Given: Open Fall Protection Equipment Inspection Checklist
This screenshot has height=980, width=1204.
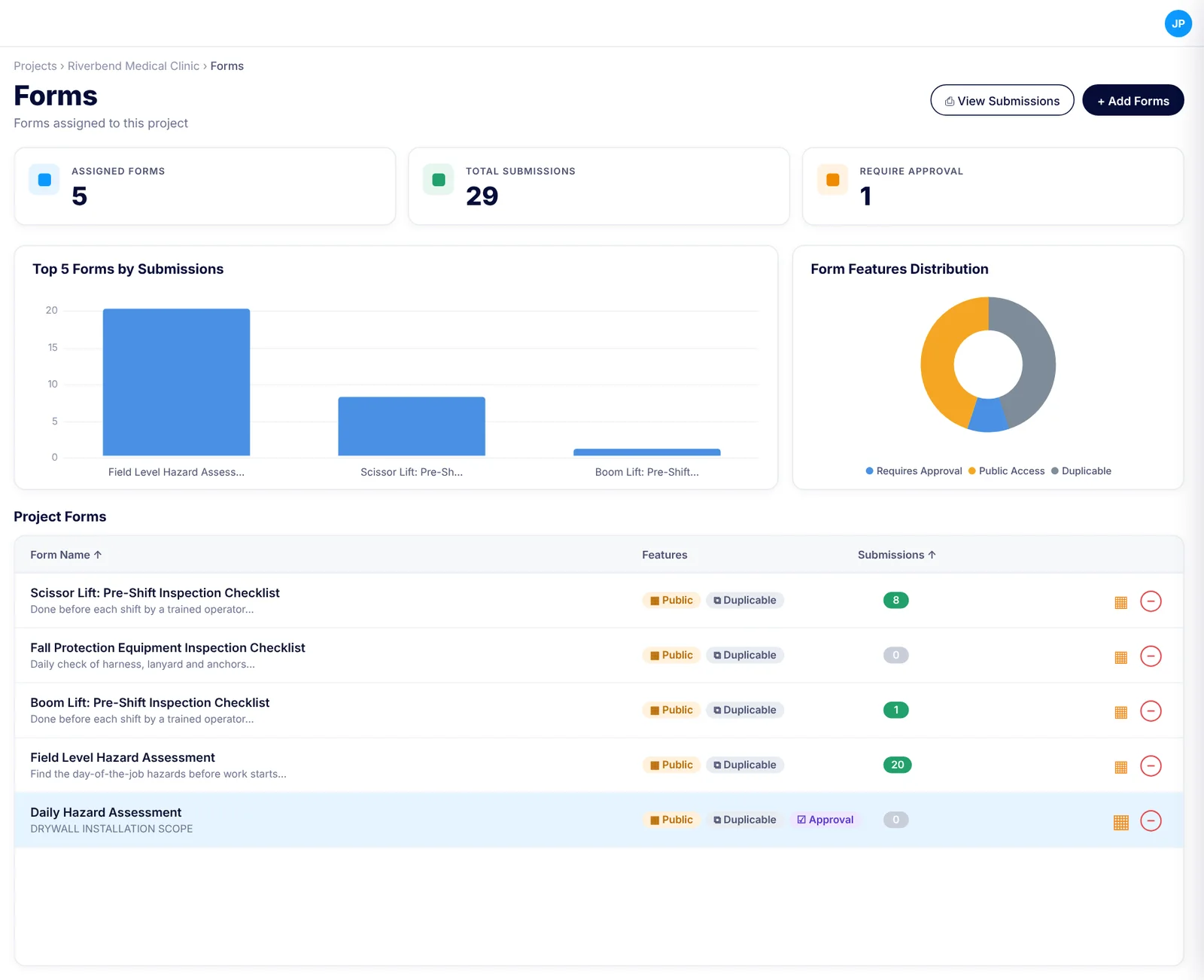Looking at the screenshot, I should tap(168, 647).
